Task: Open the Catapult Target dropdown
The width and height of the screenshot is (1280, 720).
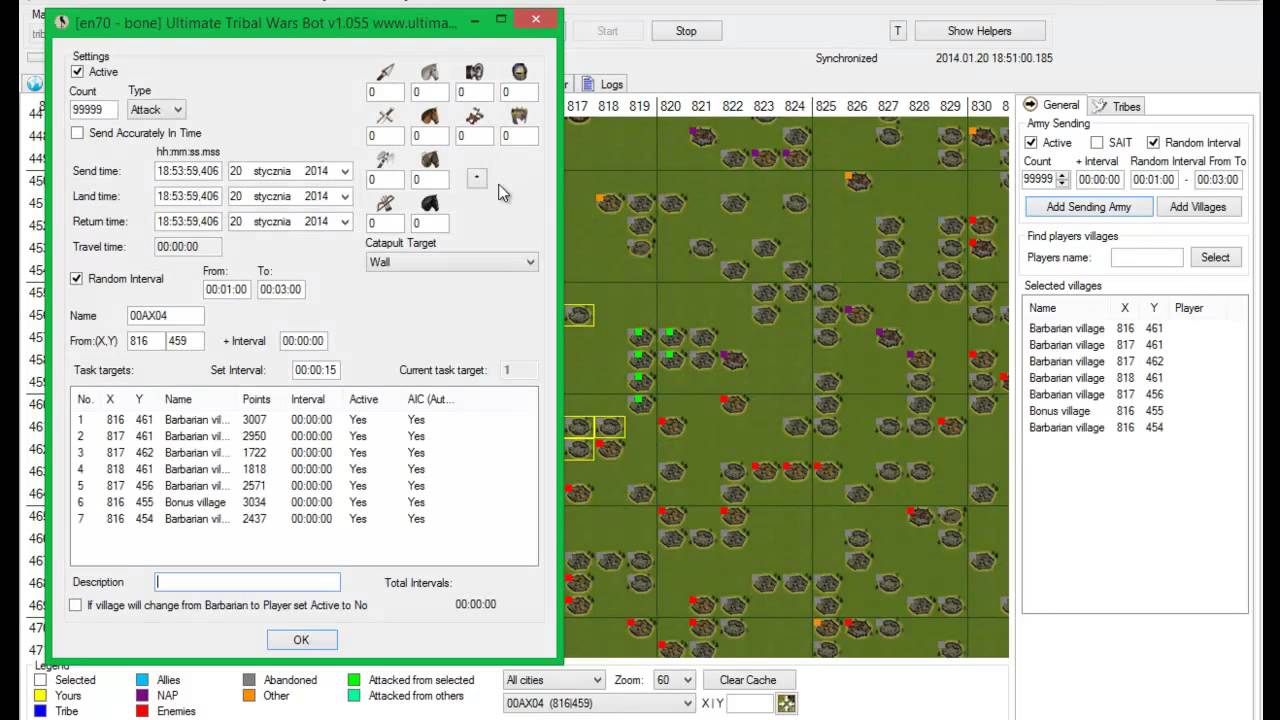Action: tap(452, 262)
